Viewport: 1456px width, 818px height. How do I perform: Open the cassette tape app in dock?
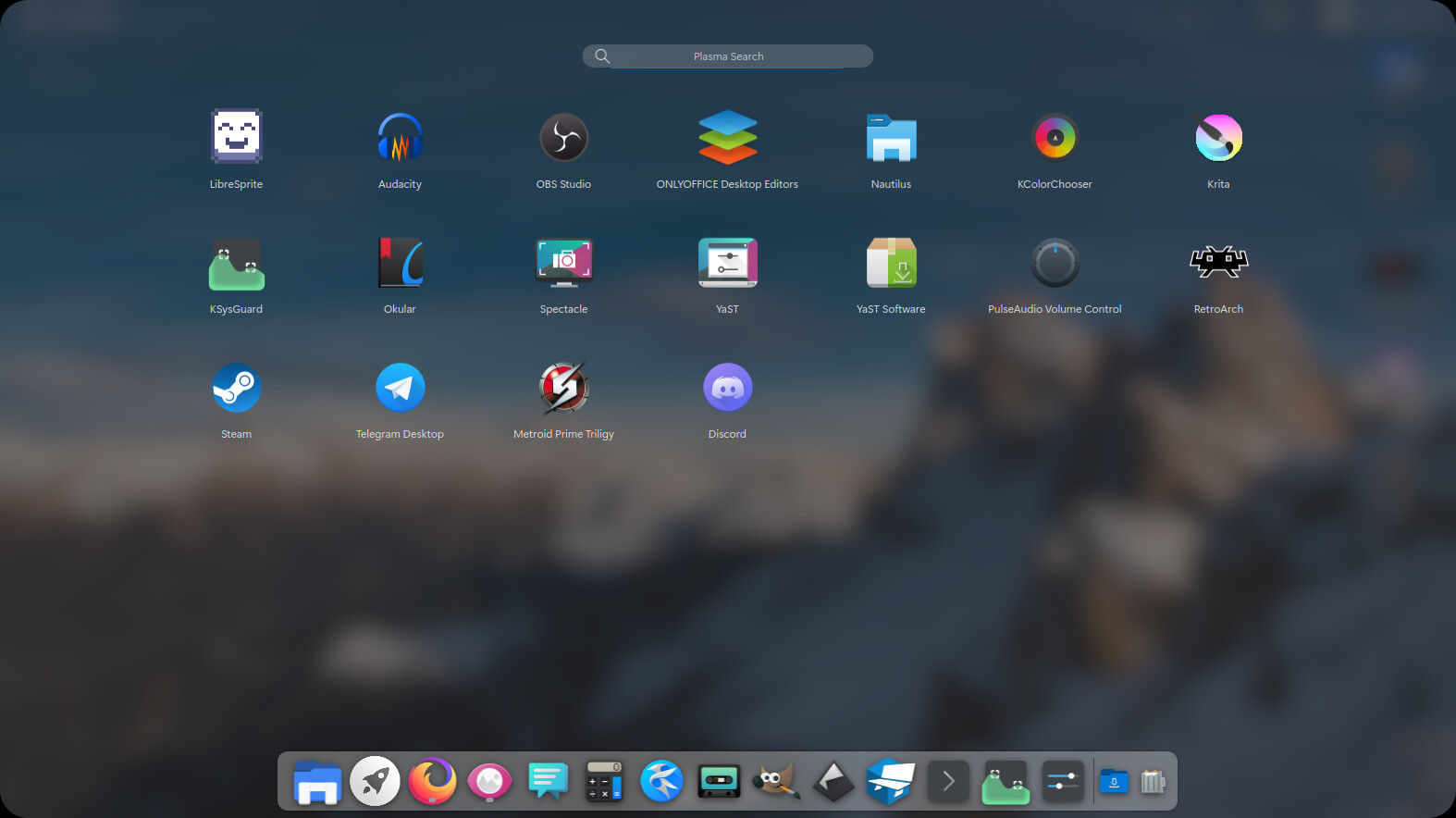[719, 781]
